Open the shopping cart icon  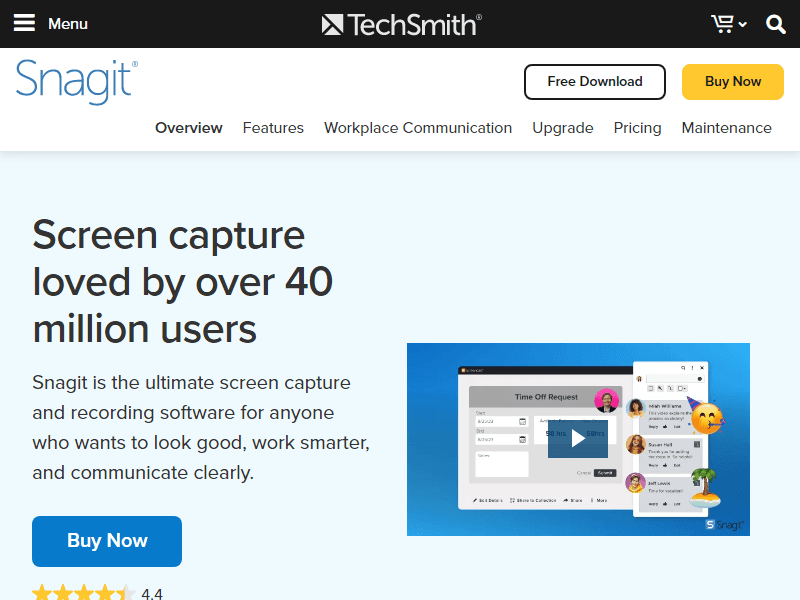click(x=722, y=24)
